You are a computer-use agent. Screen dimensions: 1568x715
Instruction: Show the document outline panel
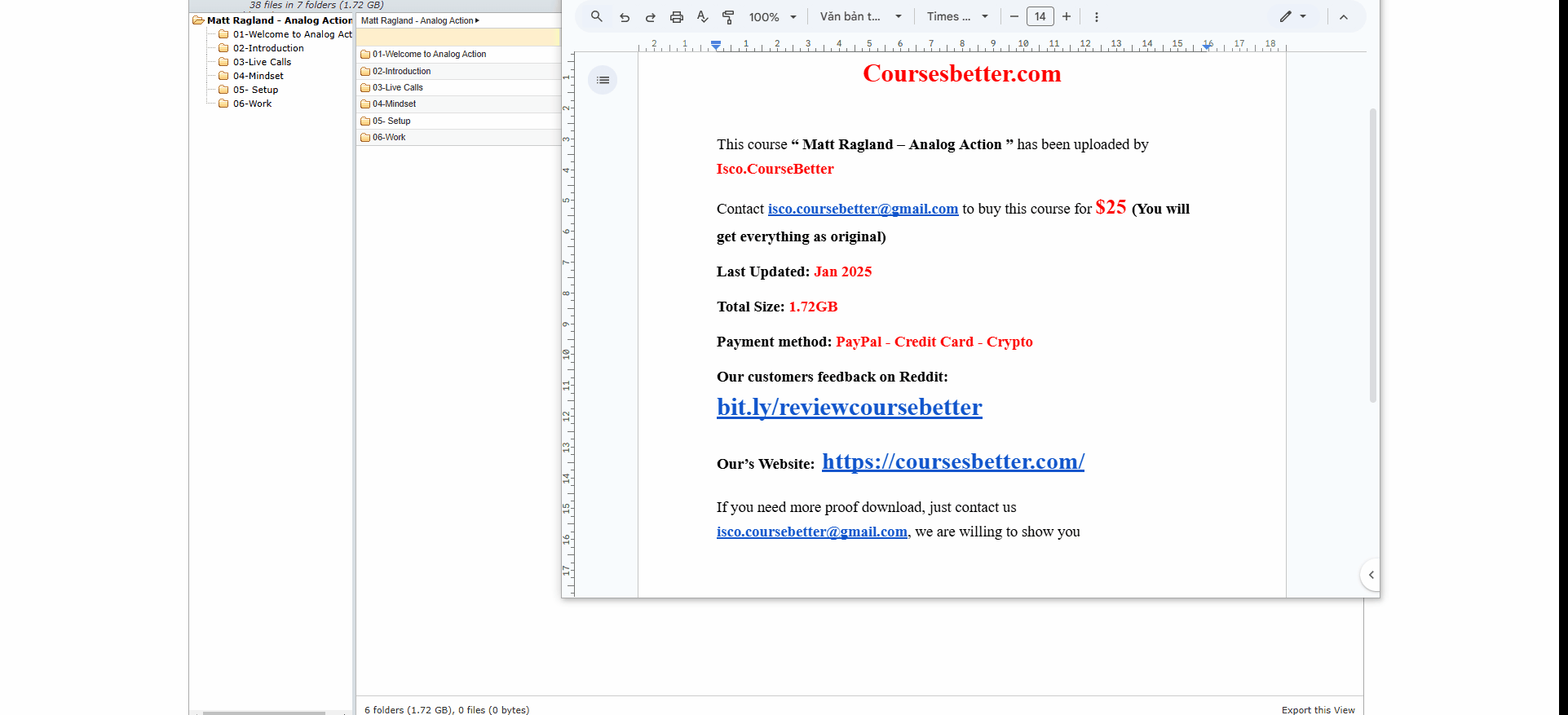pos(603,80)
